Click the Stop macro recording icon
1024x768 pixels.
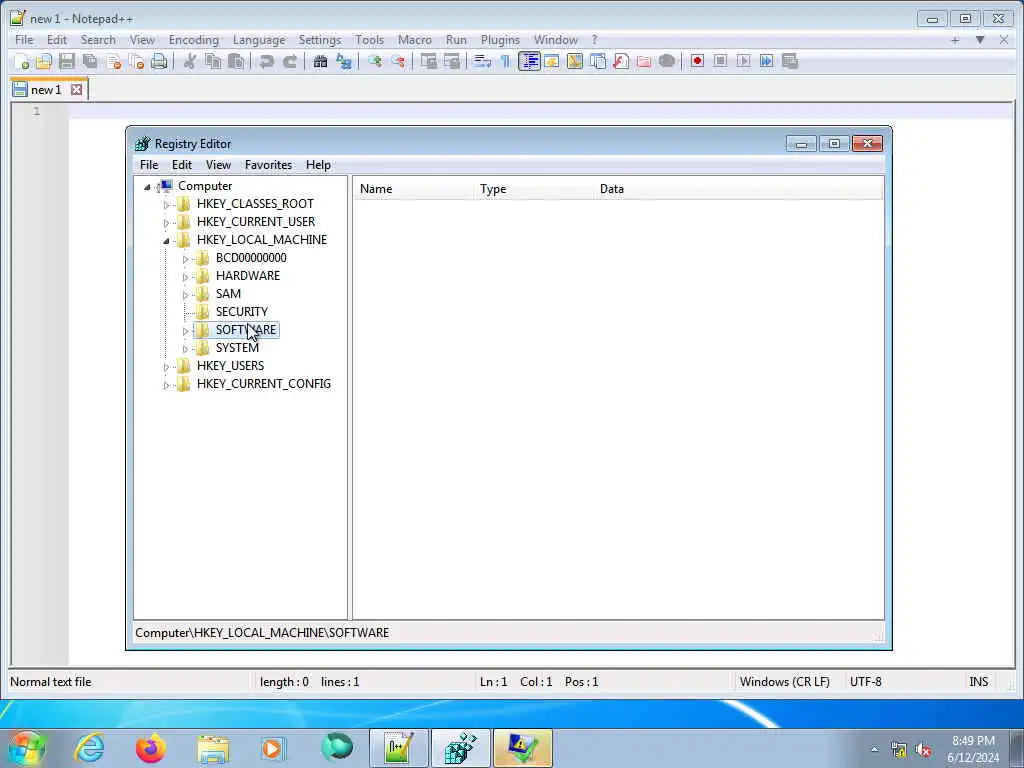pos(720,61)
